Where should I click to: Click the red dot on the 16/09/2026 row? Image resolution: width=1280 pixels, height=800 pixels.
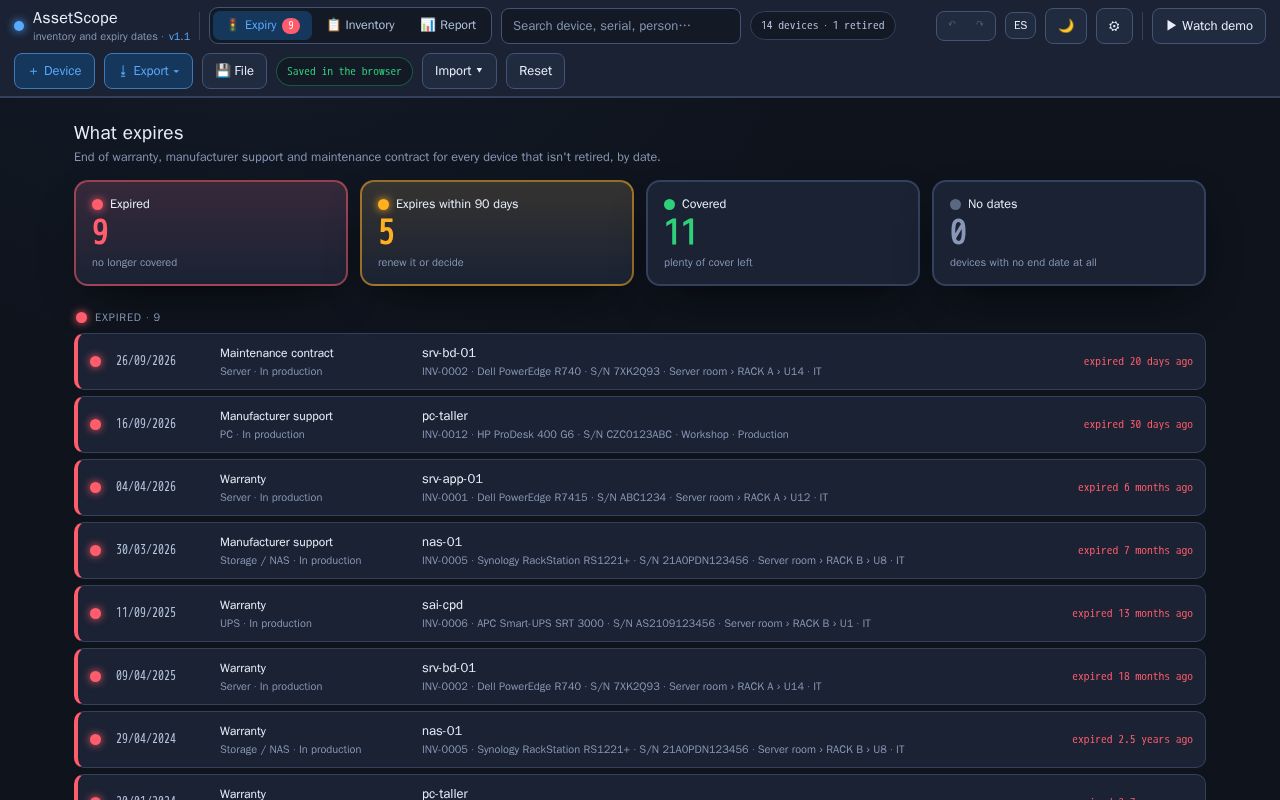[x=95, y=424]
